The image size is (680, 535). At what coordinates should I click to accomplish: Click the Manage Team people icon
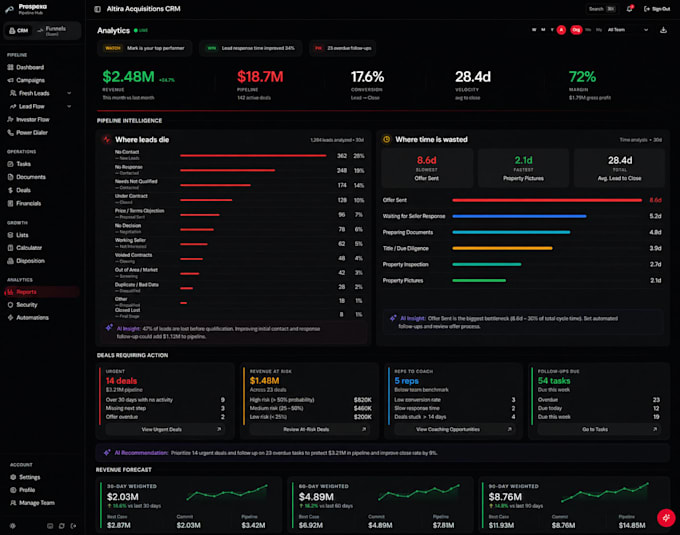[13, 503]
